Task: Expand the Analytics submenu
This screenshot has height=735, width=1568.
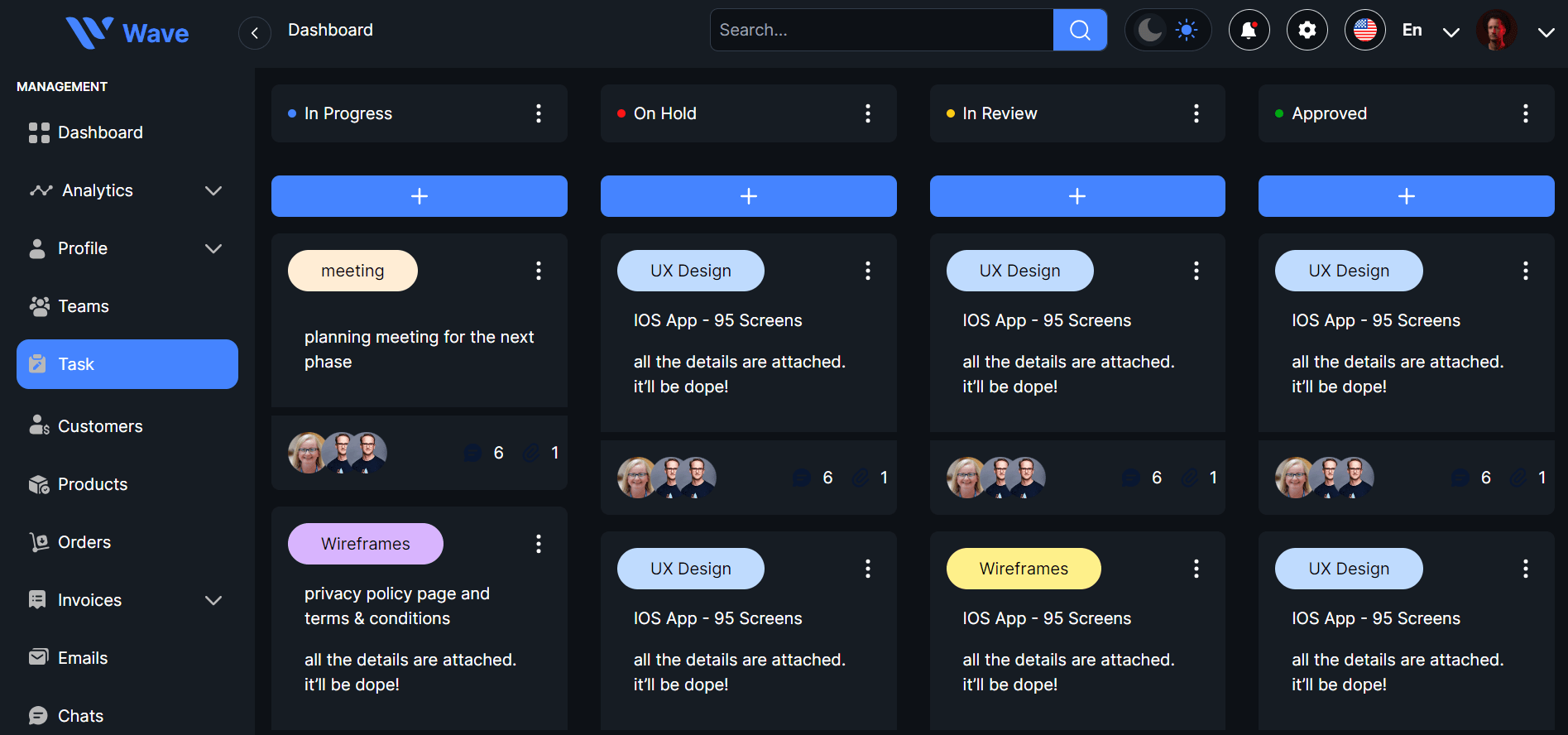Action: pos(213,190)
